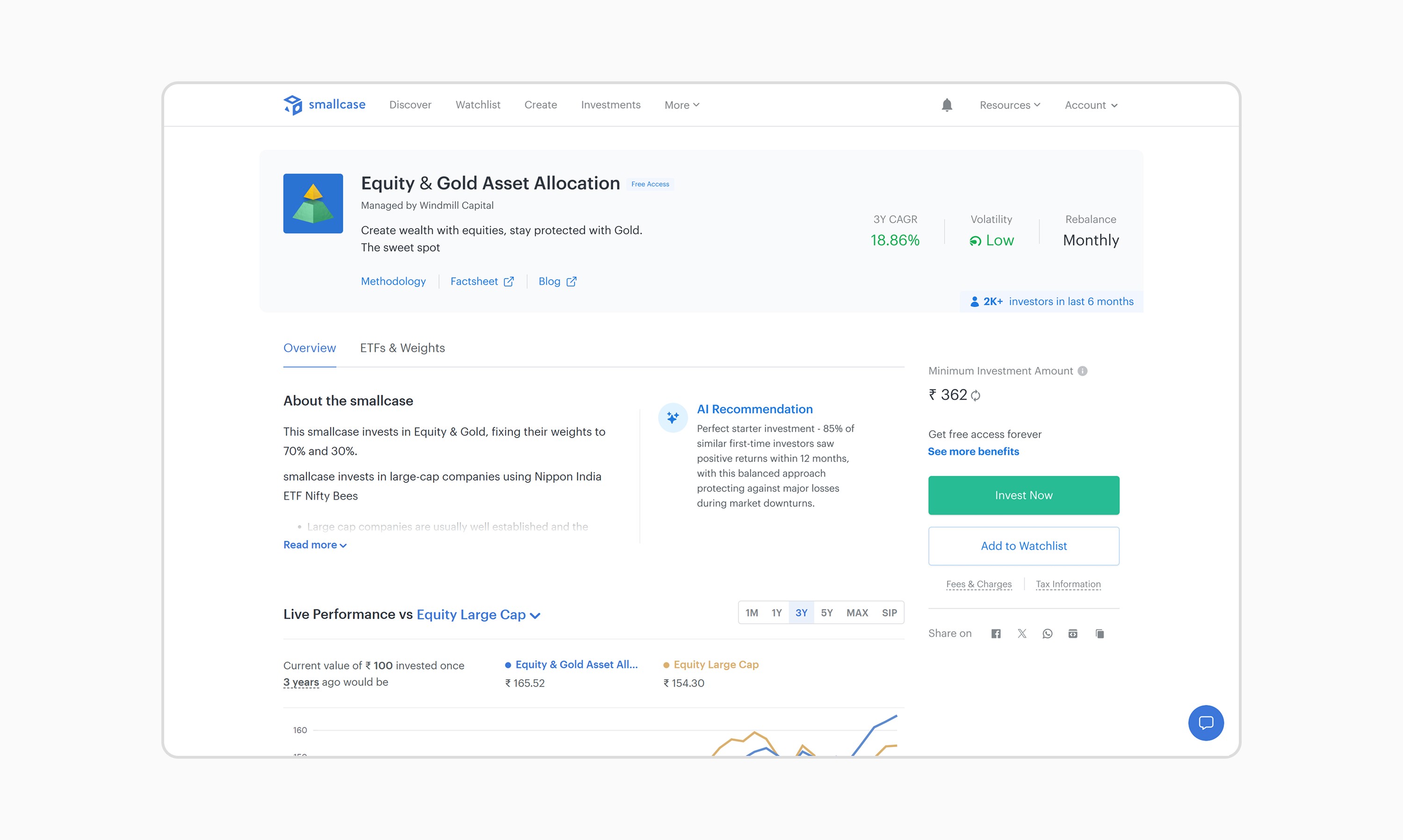Click the investors person icon
Viewport: 1403px width, 840px height.
(975, 302)
